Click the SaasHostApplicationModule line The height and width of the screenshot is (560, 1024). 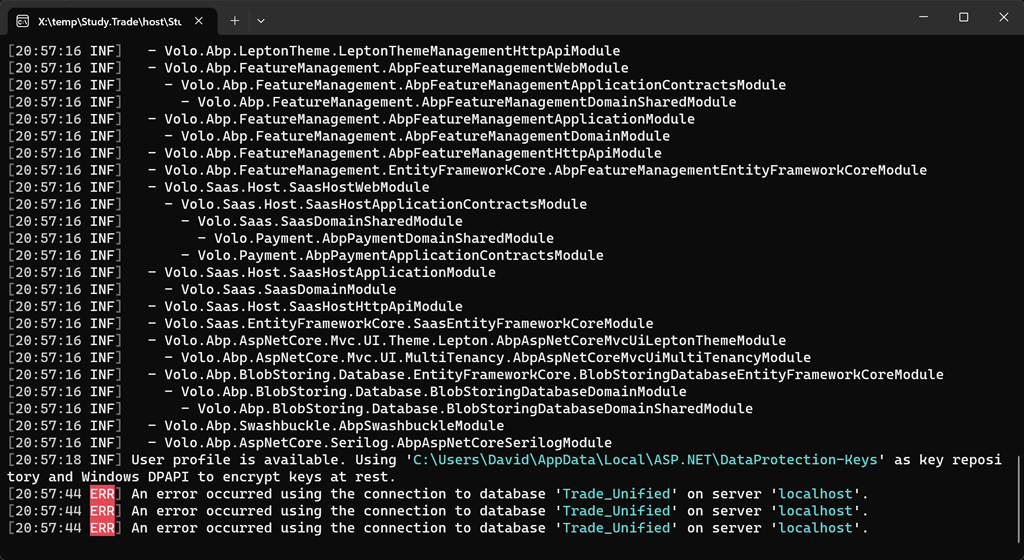252,272
